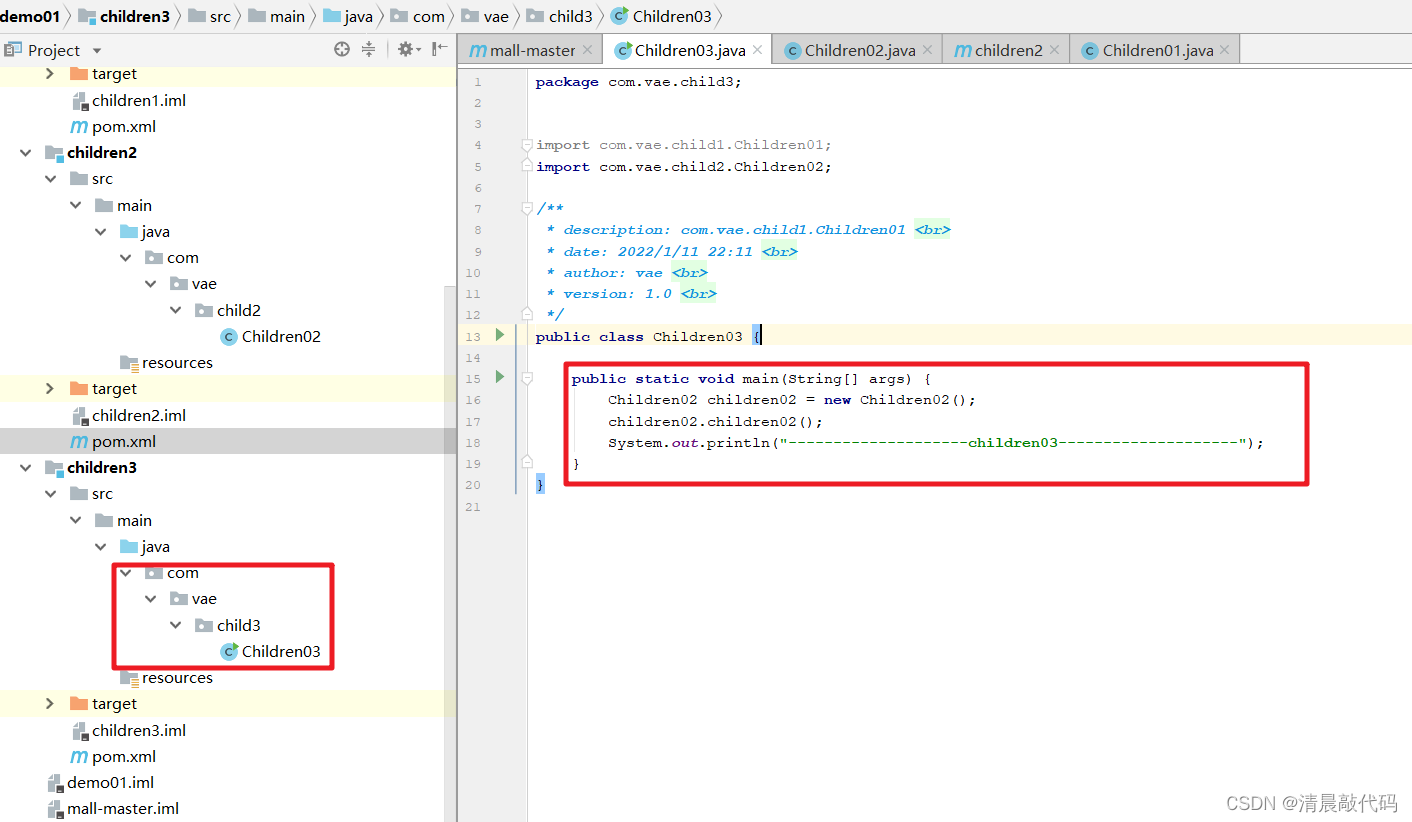Expand the target folder under children3
Image resolution: width=1412 pixels, height=822 pixels.
coord(50,704)
